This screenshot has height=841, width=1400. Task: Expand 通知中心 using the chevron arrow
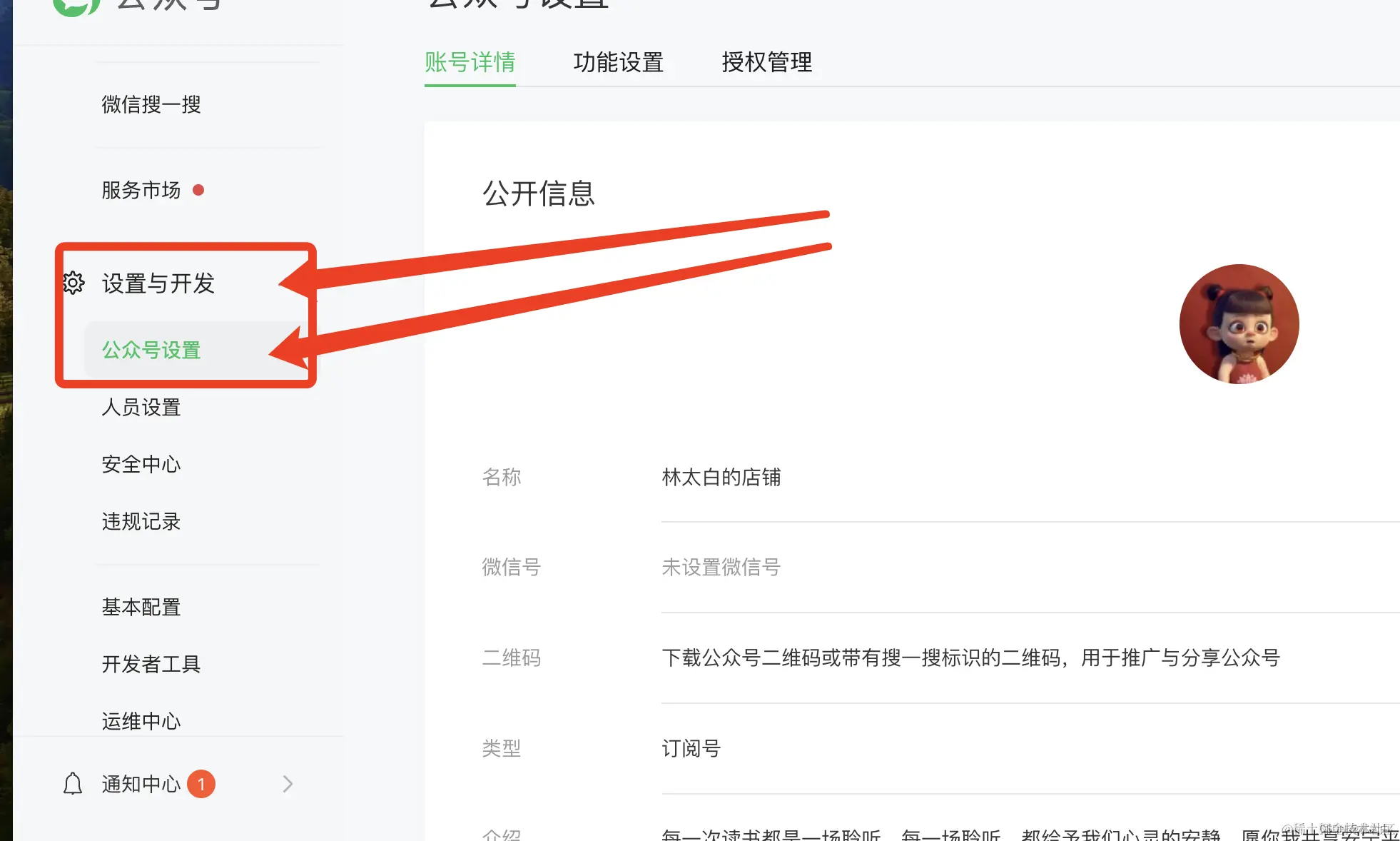point(287,783)
